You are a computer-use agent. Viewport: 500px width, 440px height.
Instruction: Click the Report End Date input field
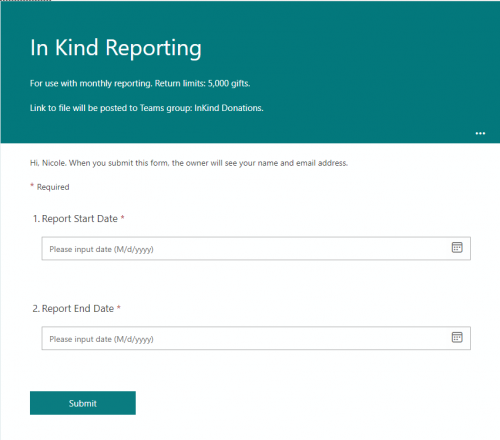[x=256, y=338]
